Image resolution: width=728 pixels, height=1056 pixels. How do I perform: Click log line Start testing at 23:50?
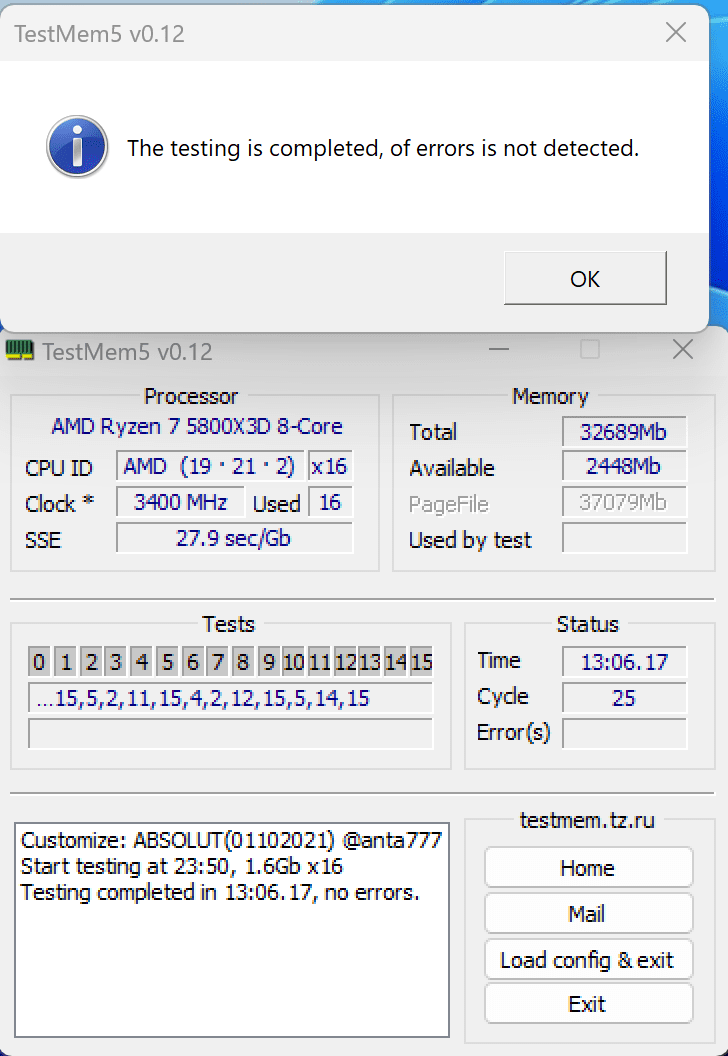182,866
